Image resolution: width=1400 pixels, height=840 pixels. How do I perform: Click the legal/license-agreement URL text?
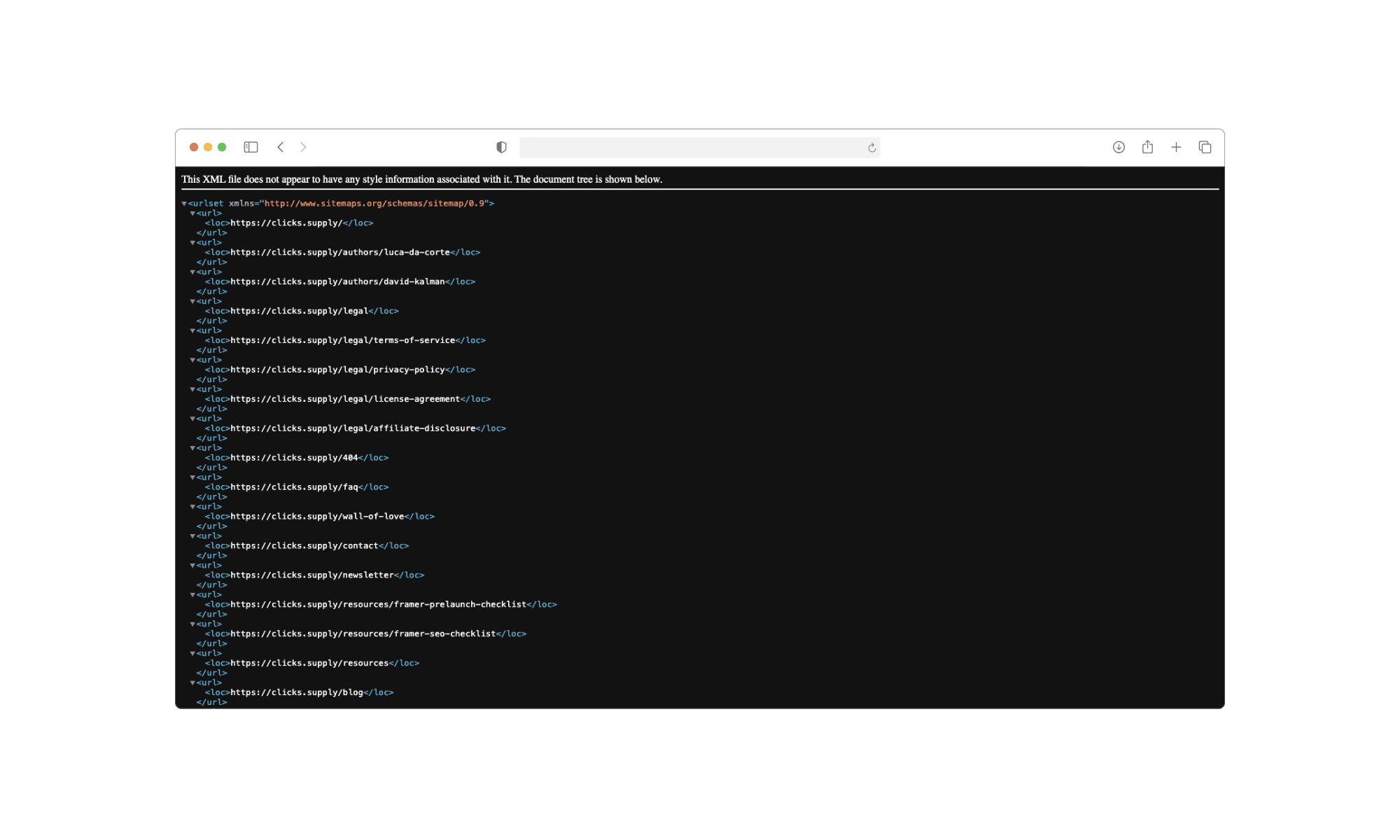pos(345,400)
